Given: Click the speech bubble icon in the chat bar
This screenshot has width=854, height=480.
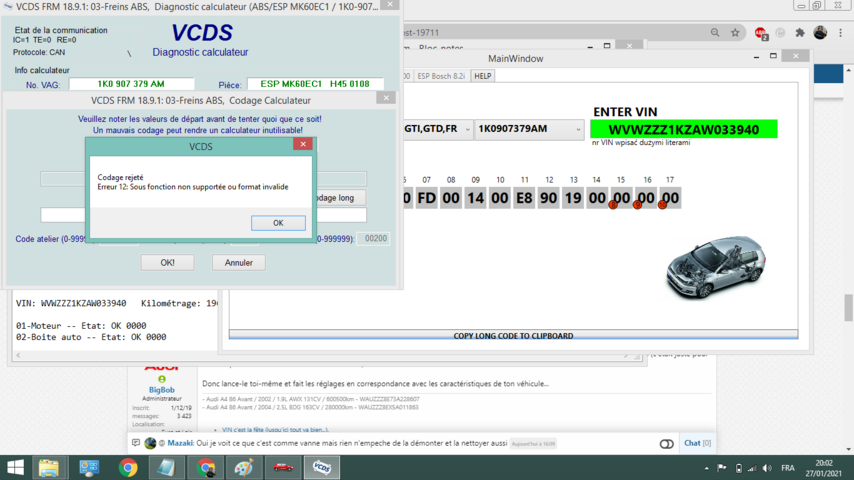Looking at the screenshot, I should pyautogui.click(x=136, y=443).
